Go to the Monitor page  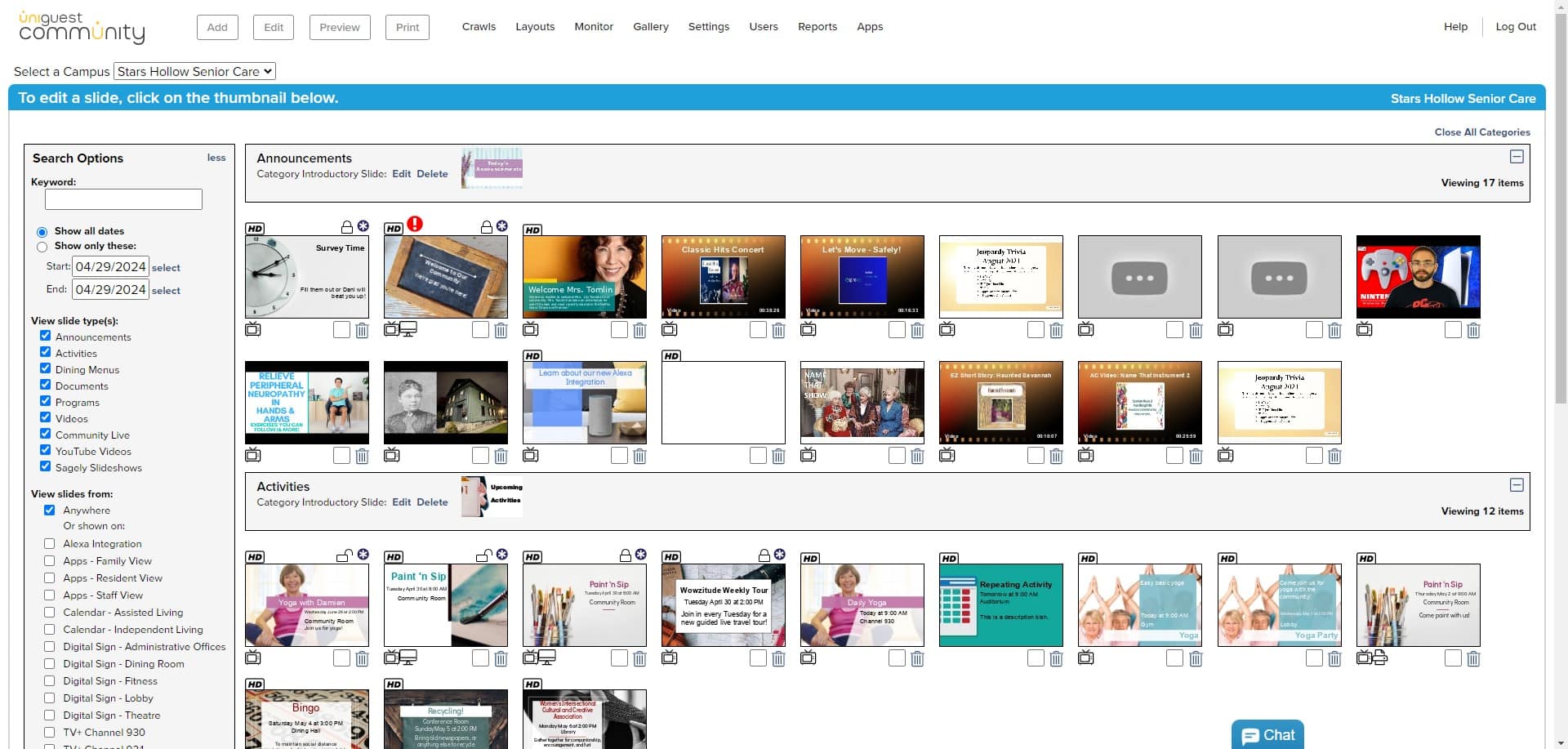click(594, 26)
